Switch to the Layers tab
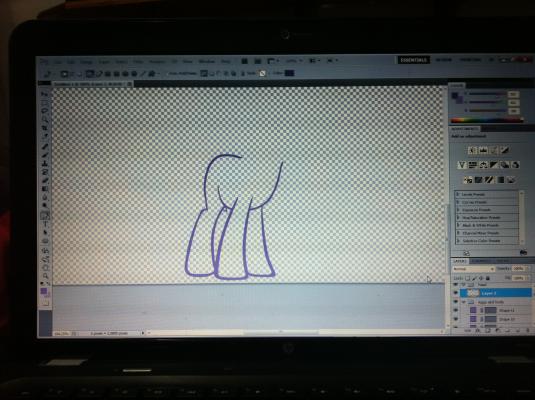Image resolution: width=535 pixels, height=400 pixels. pos(460,261)
